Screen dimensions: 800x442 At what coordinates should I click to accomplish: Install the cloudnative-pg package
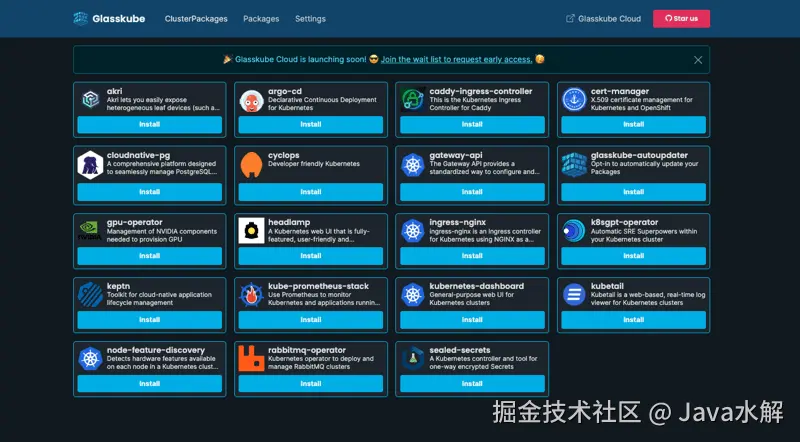click(x=149, y=192)
